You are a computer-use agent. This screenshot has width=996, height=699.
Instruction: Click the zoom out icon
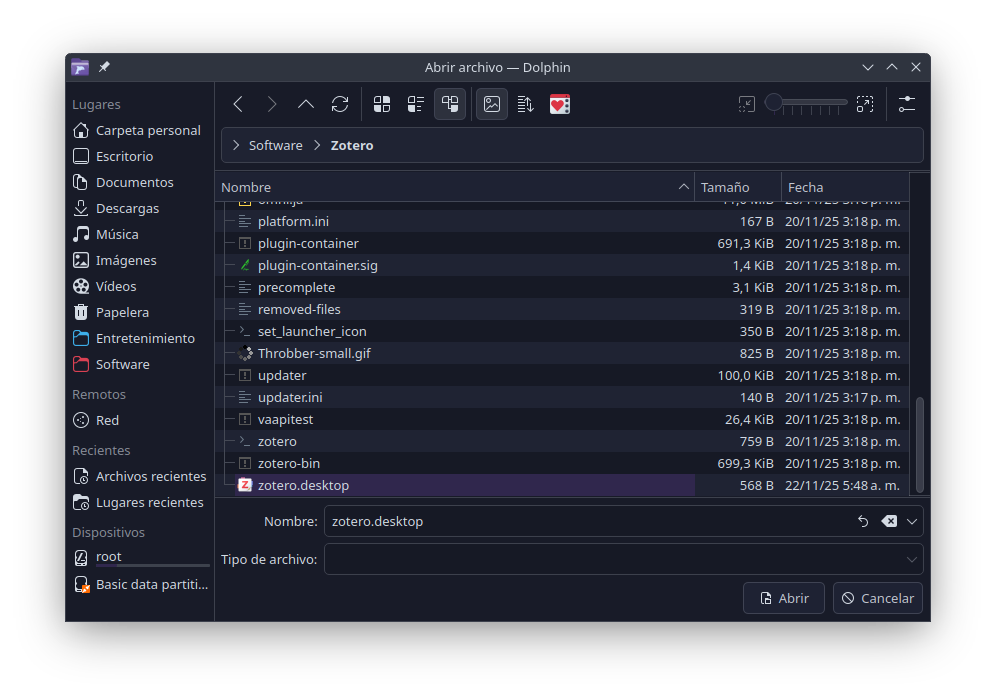point(746,104)
